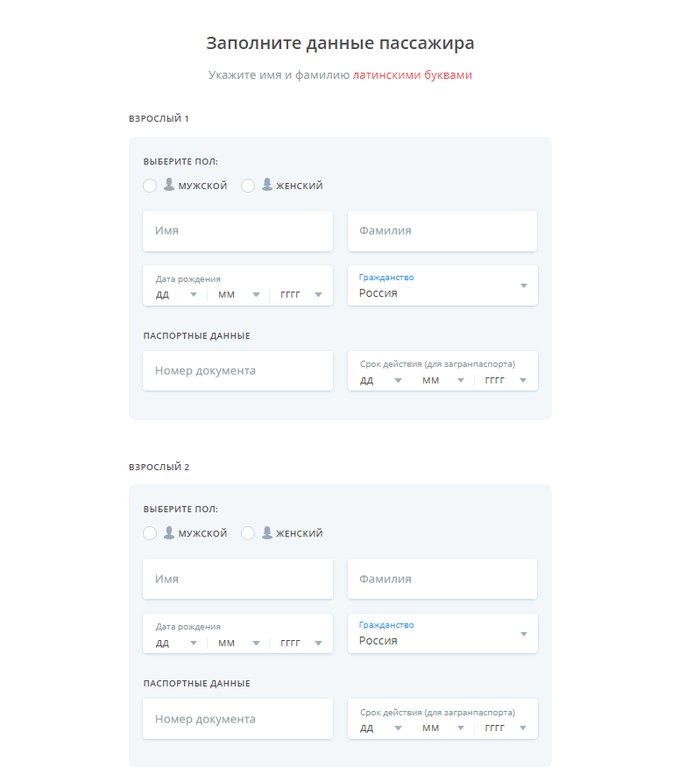Click the Имя field for Взрослый 1
Viewport: 700px width, 767px height.
click(238, 231)
